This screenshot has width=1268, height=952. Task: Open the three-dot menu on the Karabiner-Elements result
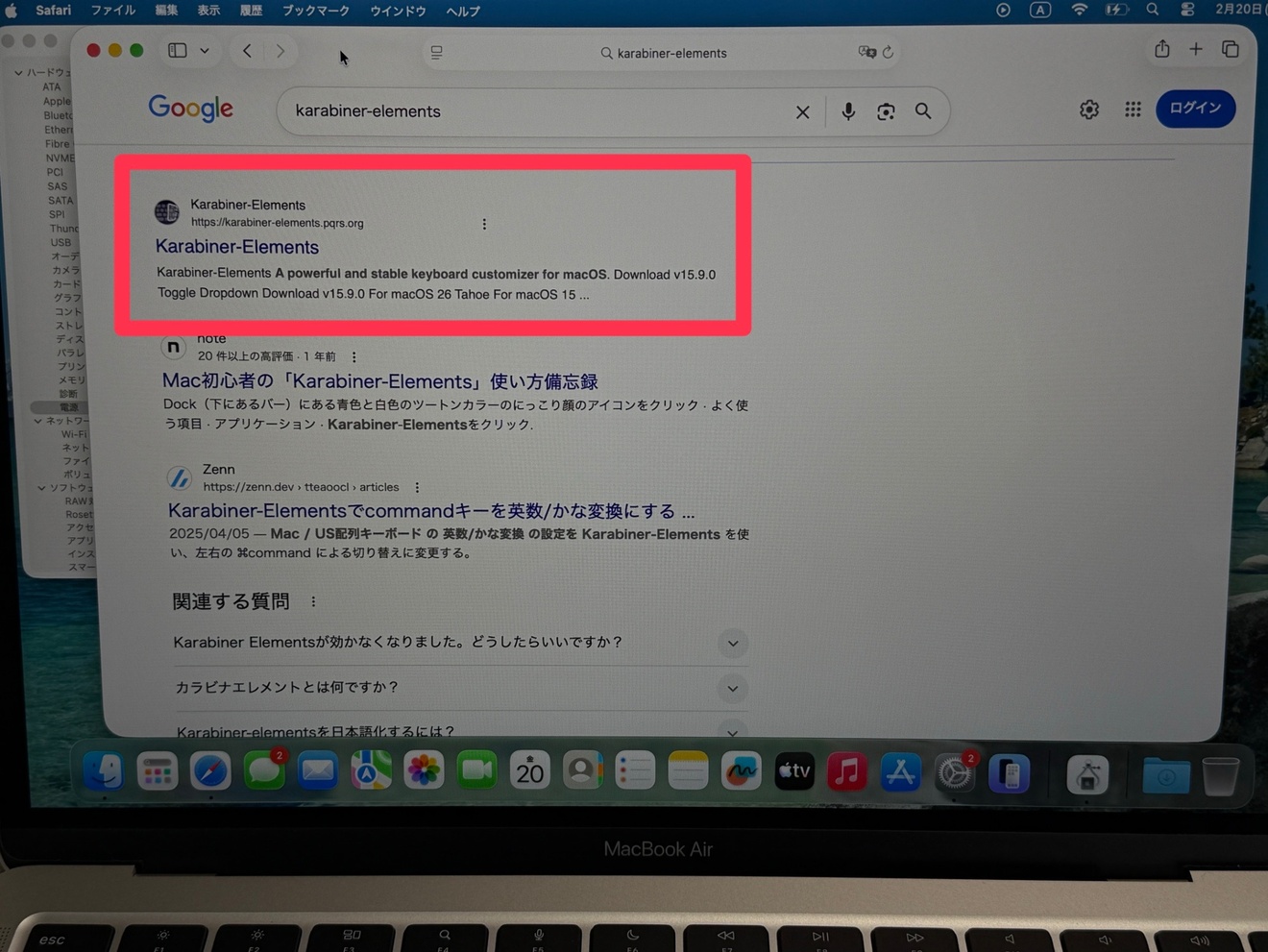(484, 223)
